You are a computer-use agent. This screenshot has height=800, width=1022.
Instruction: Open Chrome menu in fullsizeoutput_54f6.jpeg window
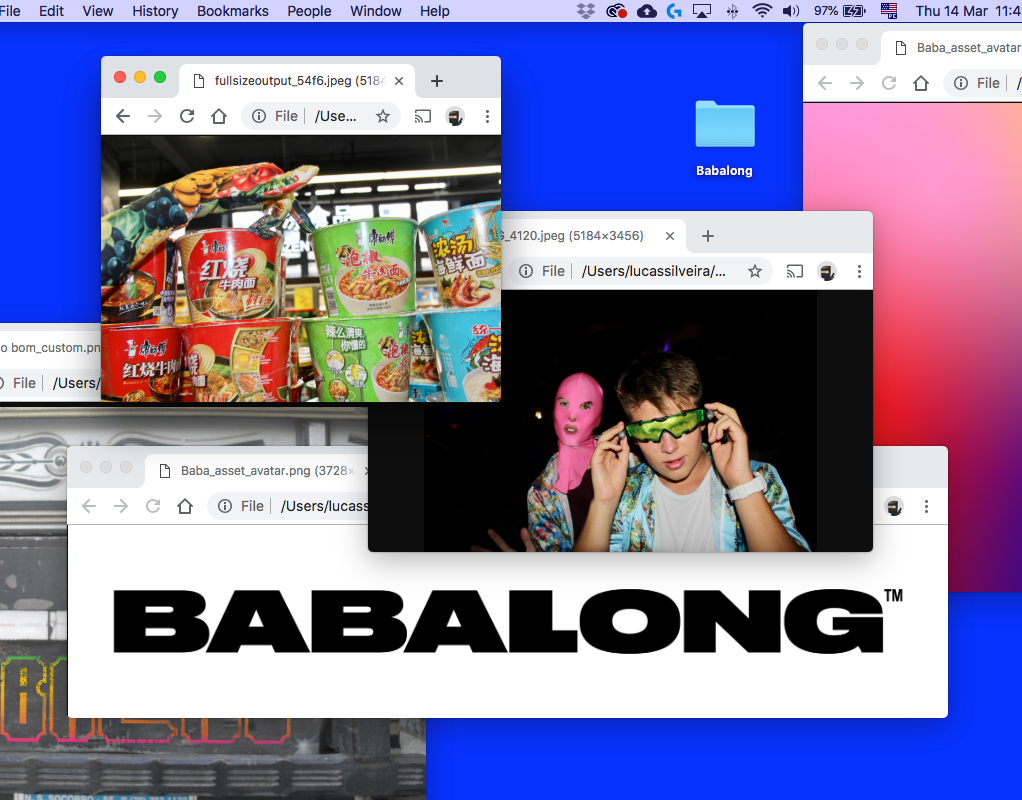tap(487, 117)
